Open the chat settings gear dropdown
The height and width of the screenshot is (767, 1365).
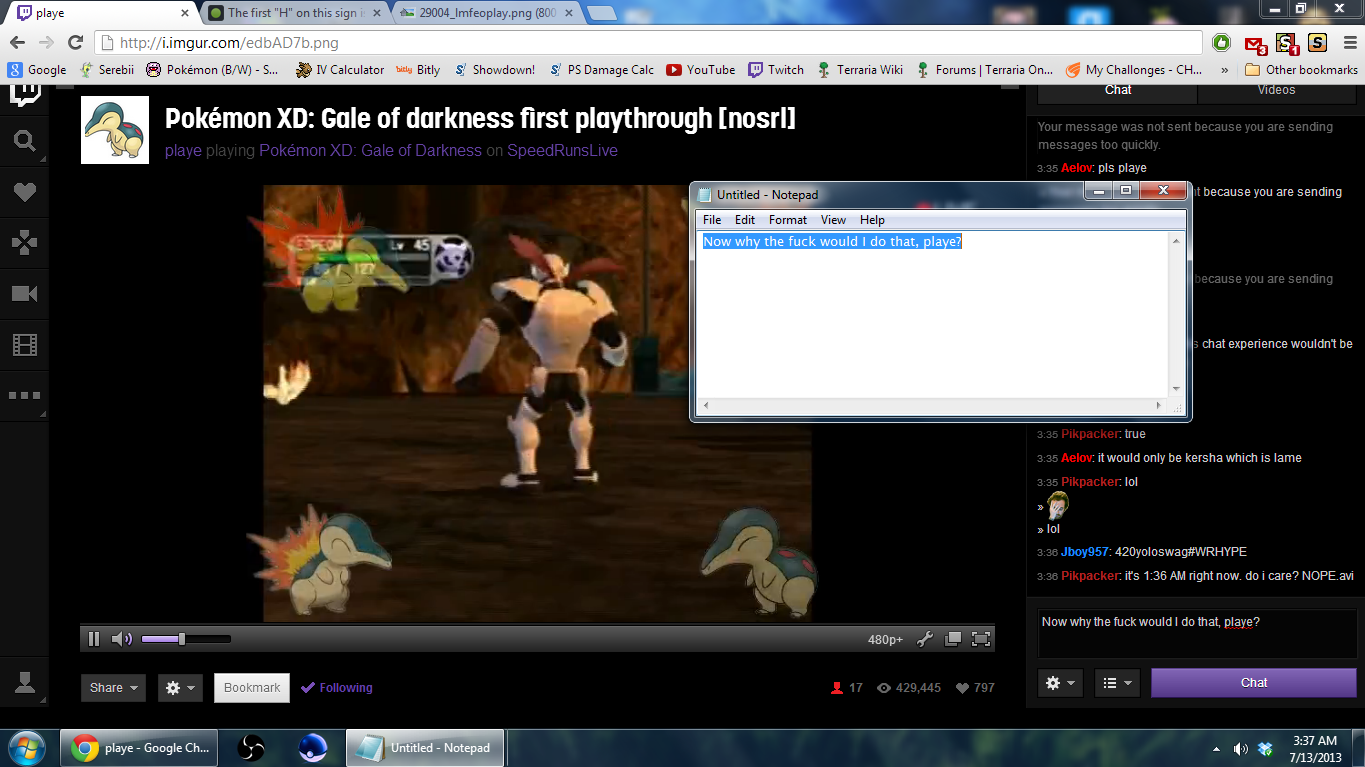click(x=1061, y=683)
